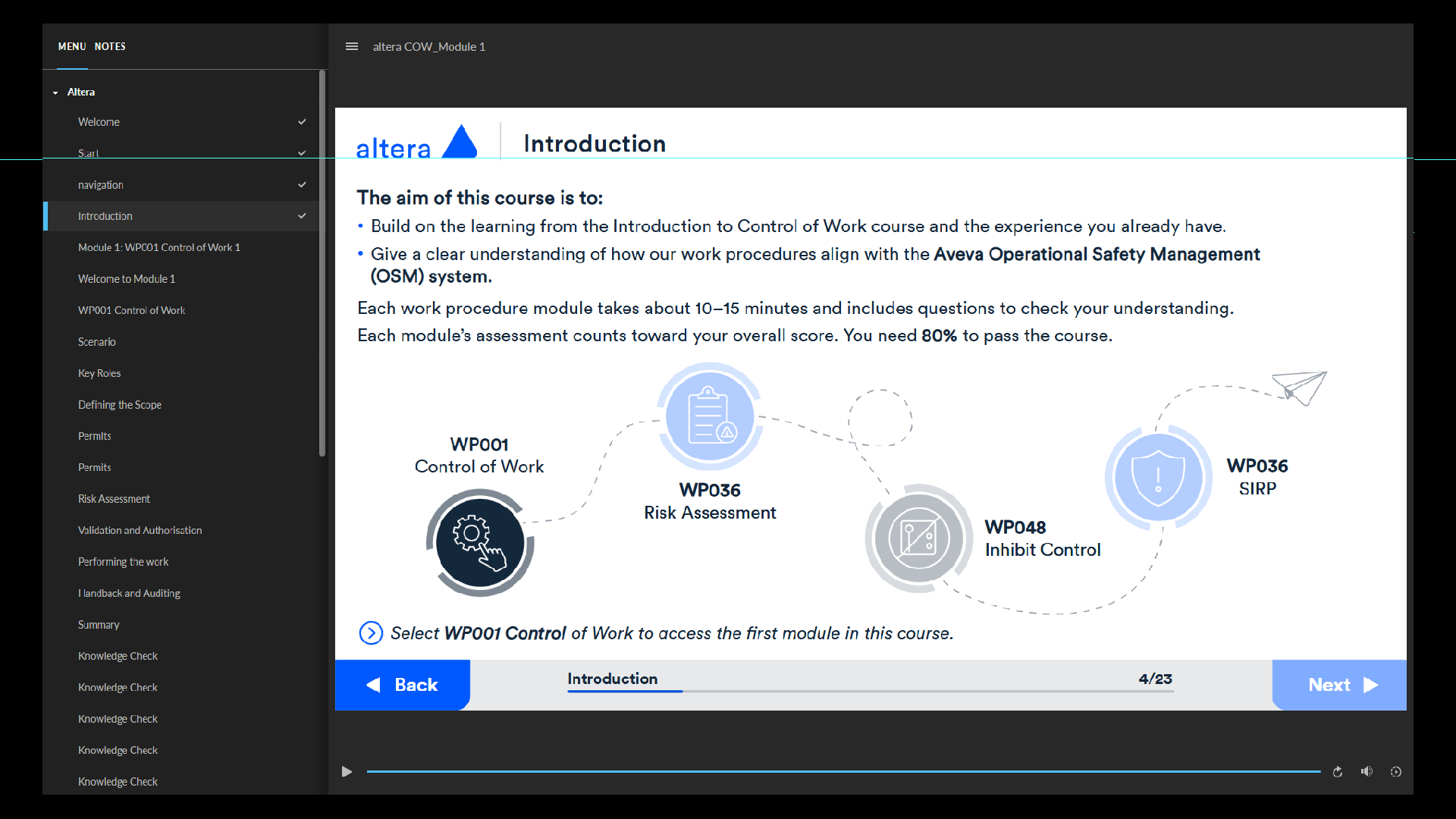Mute audio with the volume icon
Screen dimensions: 1456x819
tap(1367, 772)
